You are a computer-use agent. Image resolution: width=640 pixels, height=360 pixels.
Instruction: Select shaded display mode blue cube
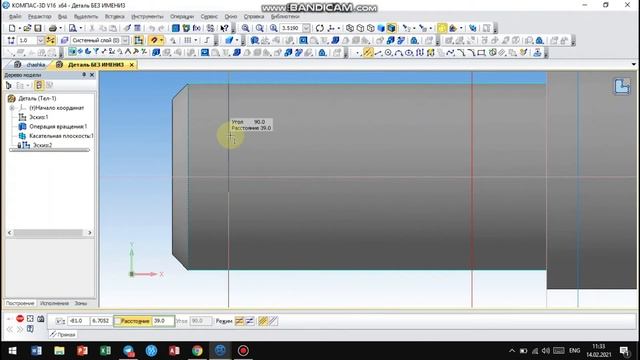coord(381,28)
